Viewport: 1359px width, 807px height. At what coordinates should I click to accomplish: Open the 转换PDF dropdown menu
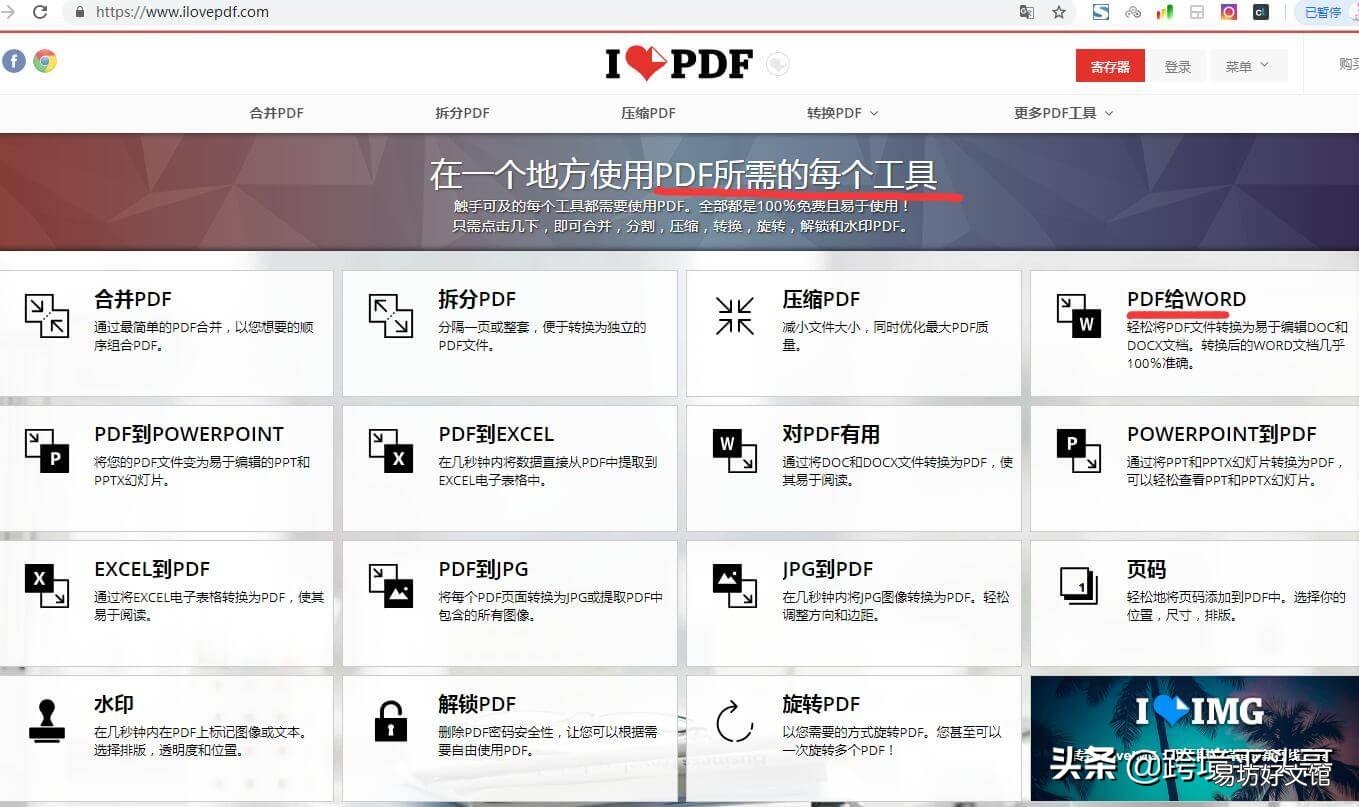click(842, 113)
